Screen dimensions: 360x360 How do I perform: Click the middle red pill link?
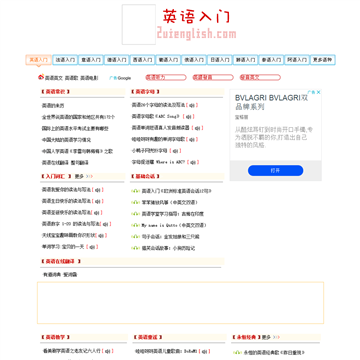(213, 77)
